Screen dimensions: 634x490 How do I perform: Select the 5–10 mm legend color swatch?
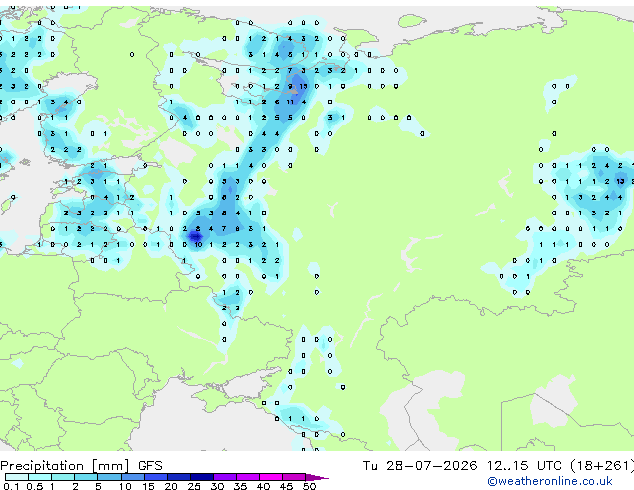click(x=109, y=477)
